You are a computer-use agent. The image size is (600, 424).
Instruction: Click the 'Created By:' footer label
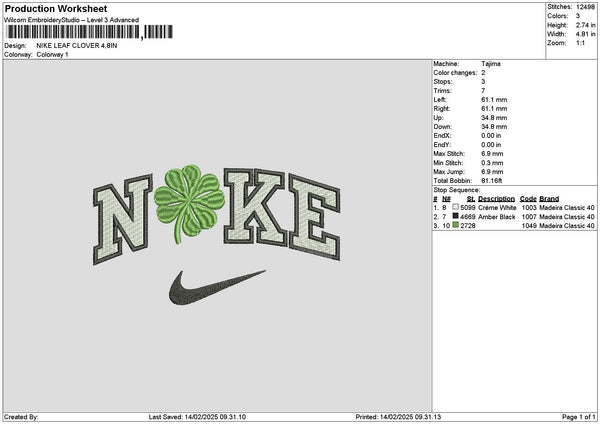pos(21,417)
